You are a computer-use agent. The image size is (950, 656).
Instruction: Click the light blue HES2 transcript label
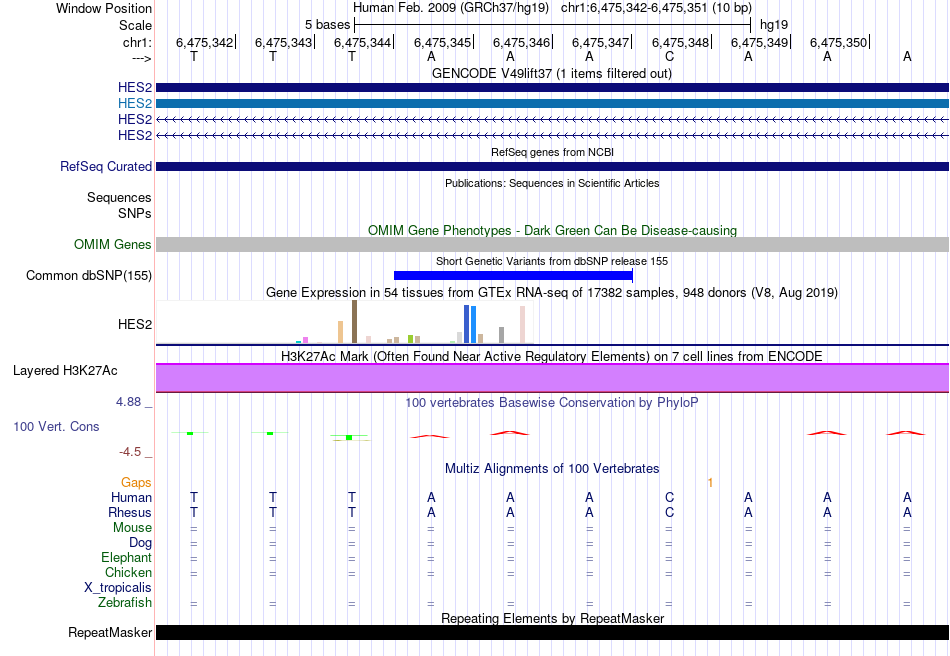135,104
